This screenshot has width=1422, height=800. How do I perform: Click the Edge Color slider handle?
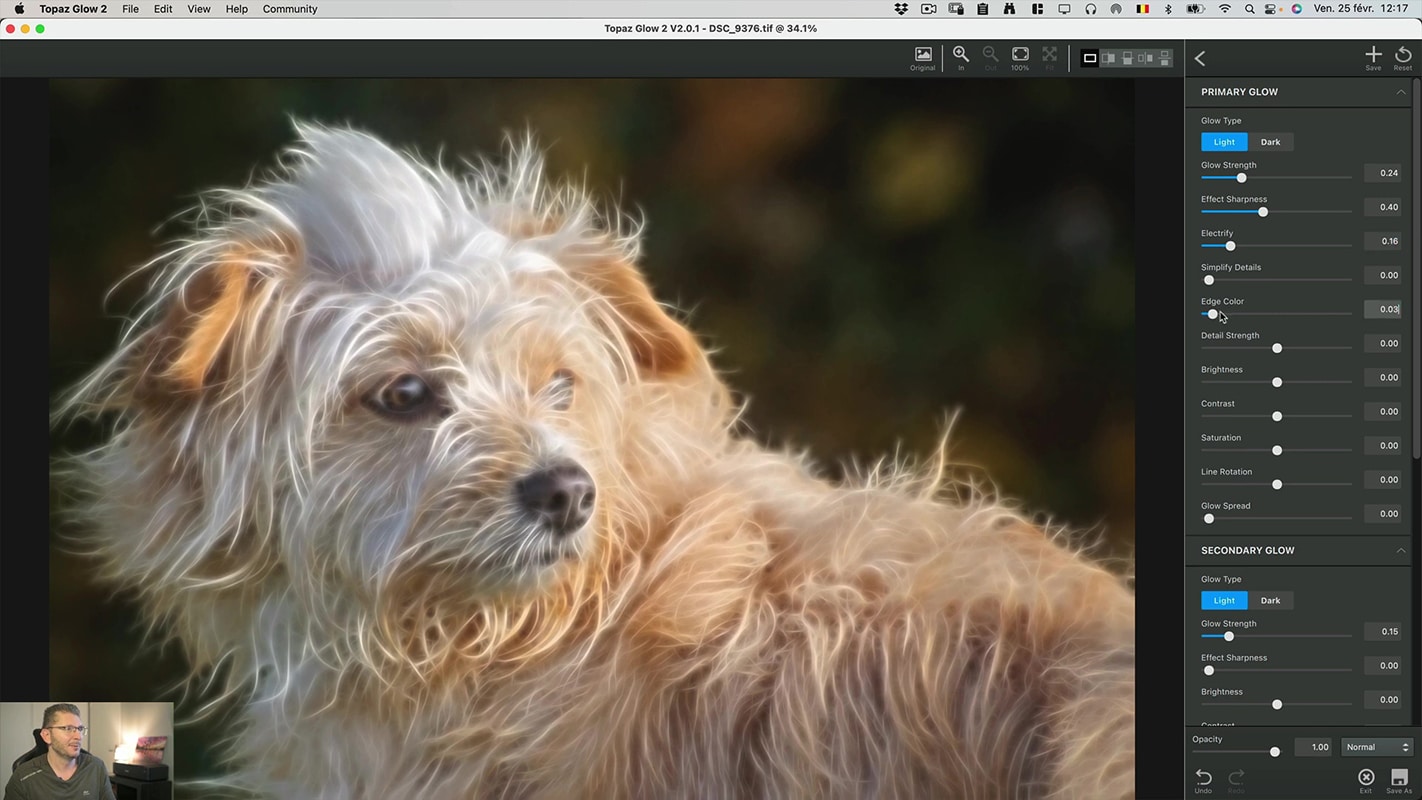tap(1213, 314)
